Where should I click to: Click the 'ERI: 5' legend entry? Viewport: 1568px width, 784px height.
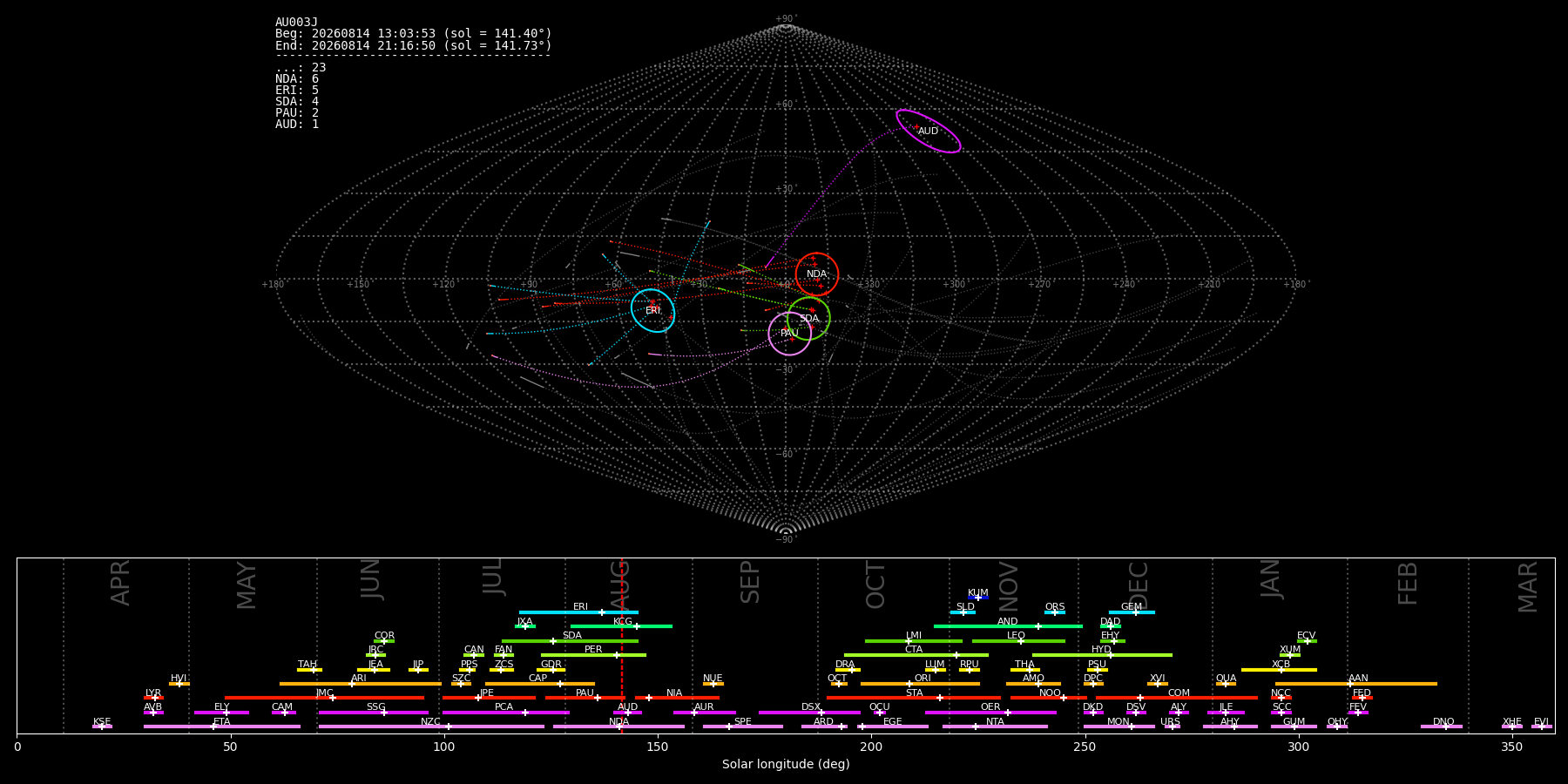click(297, 91)
